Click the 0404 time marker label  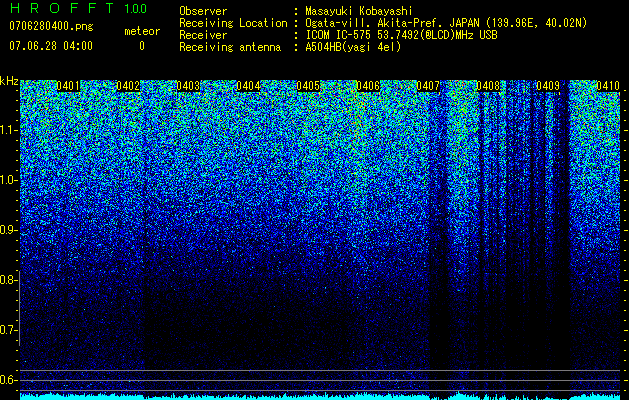coord(248,86)
